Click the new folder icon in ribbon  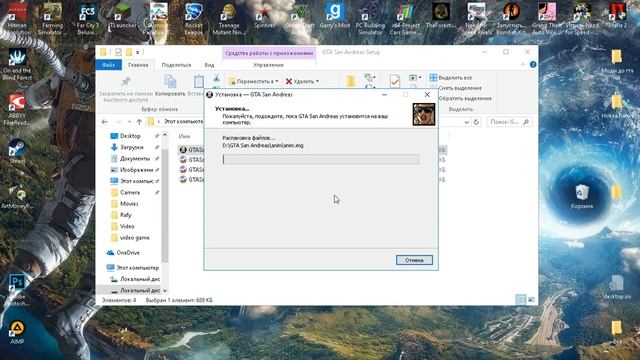[351, 81]
